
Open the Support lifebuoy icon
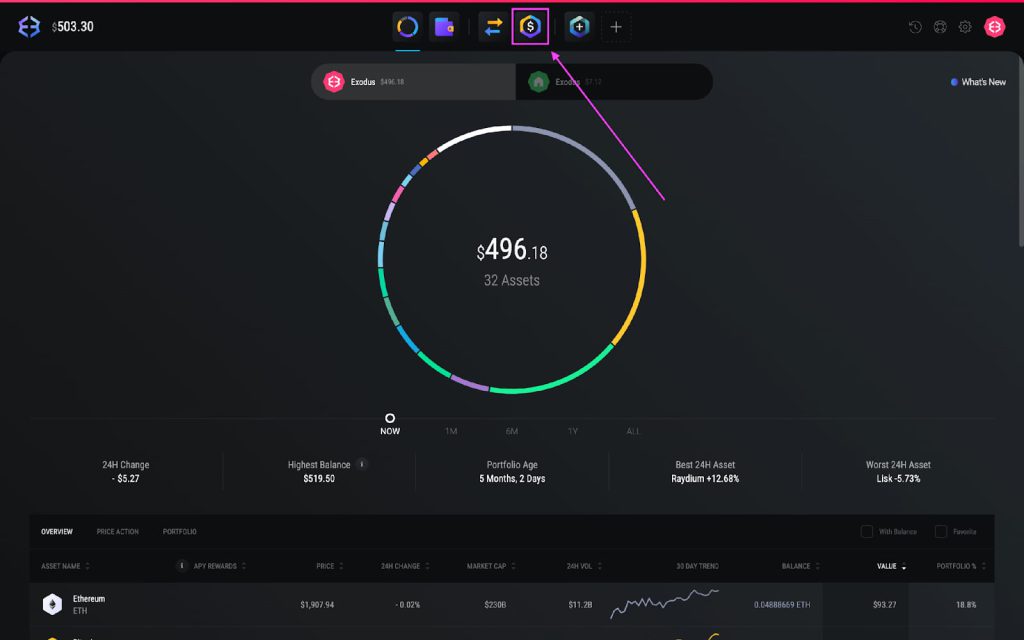940,27
